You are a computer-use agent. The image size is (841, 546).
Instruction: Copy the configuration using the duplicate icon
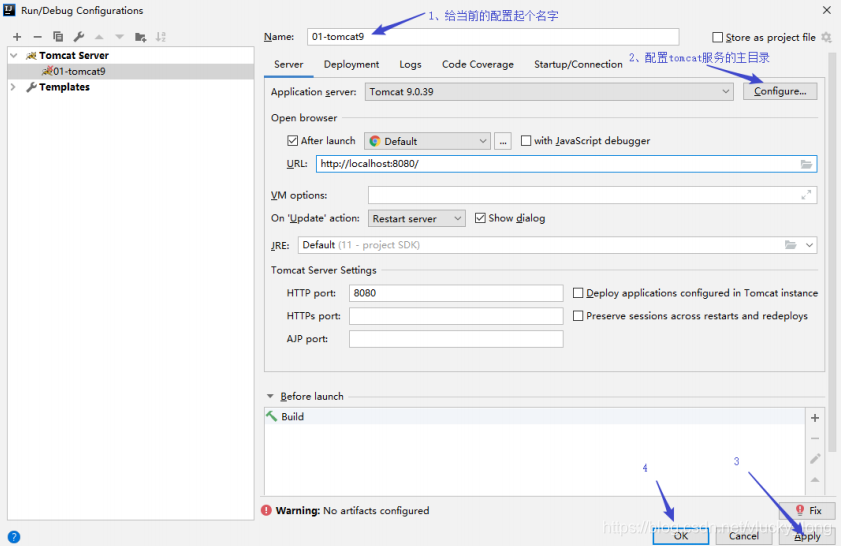58,36
